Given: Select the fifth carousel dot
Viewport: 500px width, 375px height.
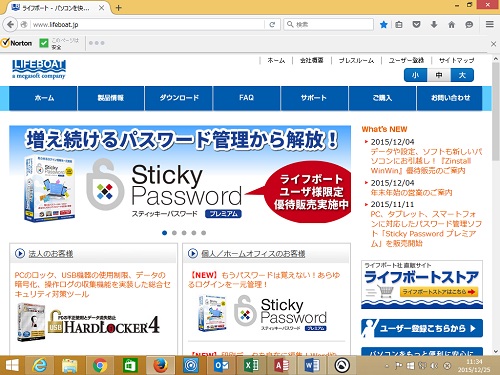Looking at the screenshot, I should click(203, 233).
